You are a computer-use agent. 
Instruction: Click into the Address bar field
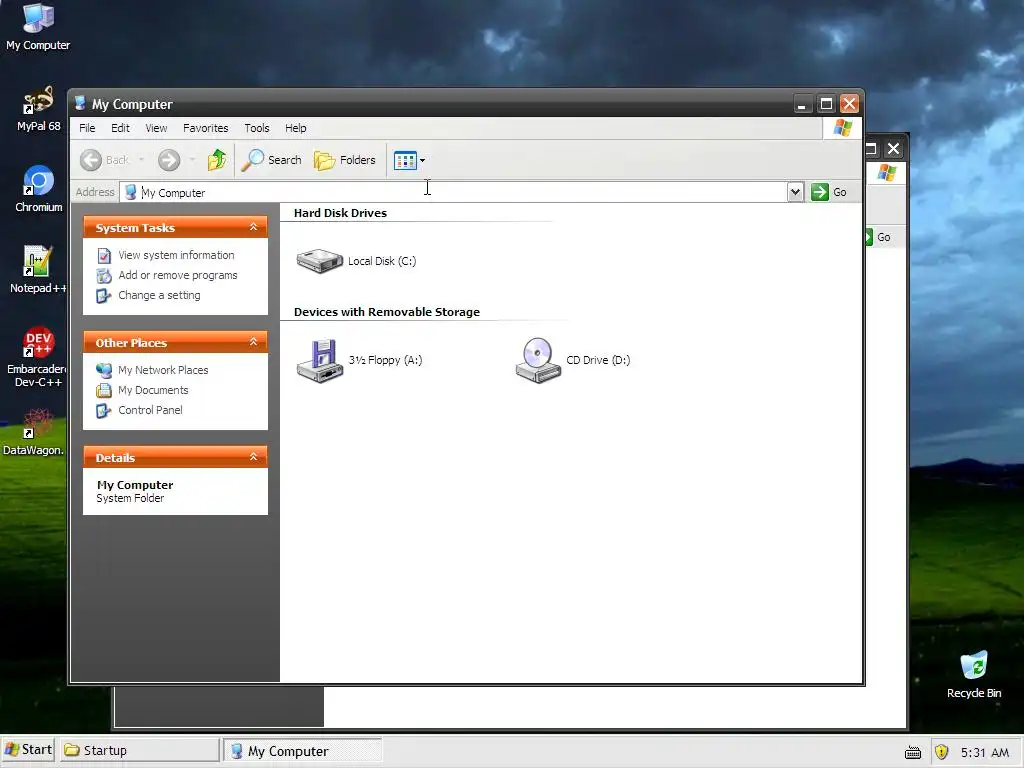[x=453, y=192]
